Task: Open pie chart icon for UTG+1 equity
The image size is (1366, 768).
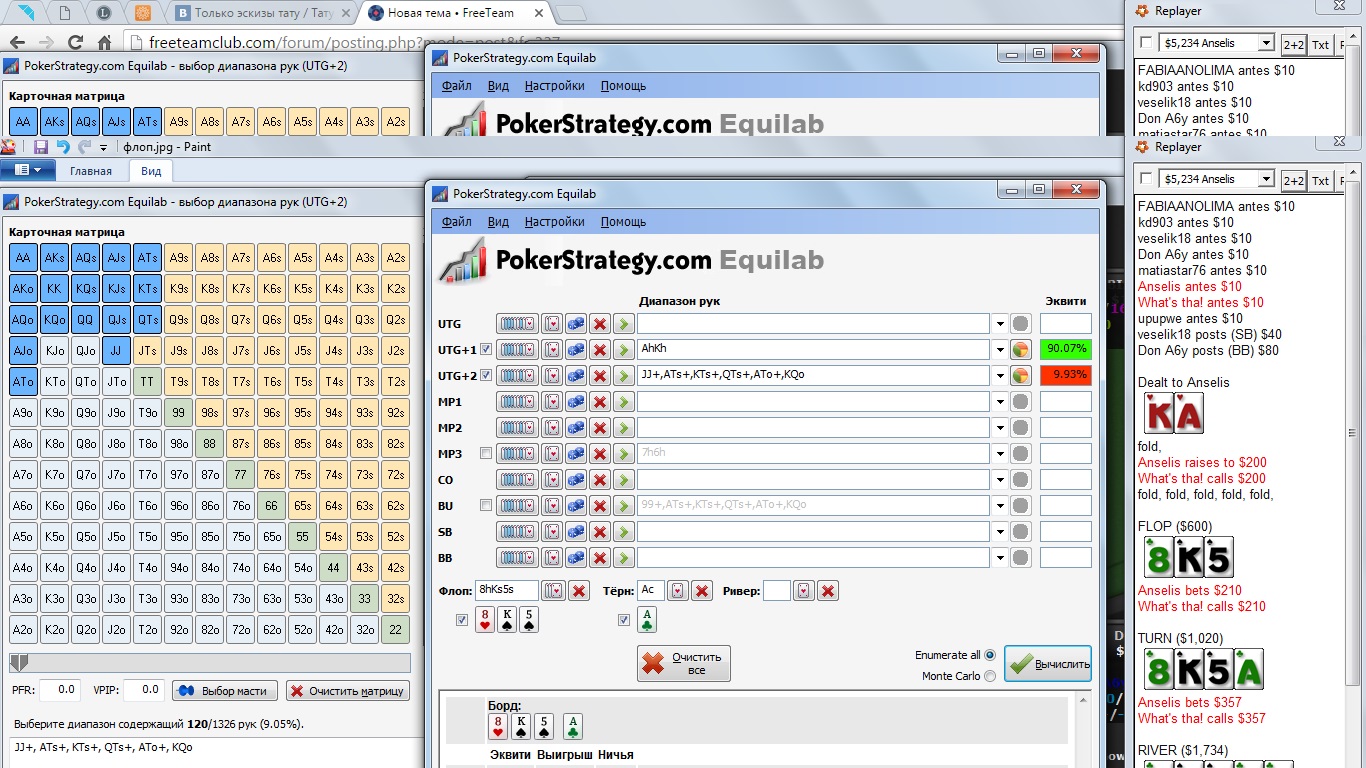Action: 1021,350
